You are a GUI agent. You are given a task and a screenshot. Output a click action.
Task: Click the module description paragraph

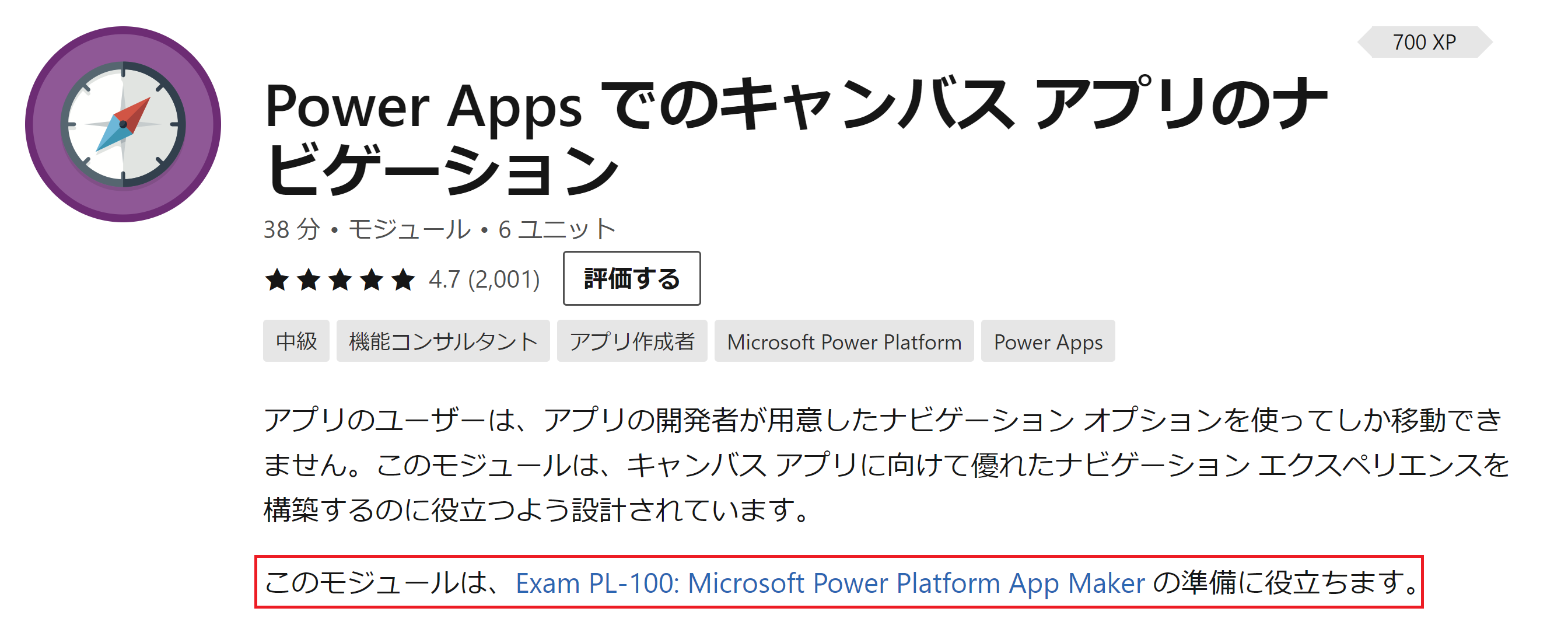[883, 465]
